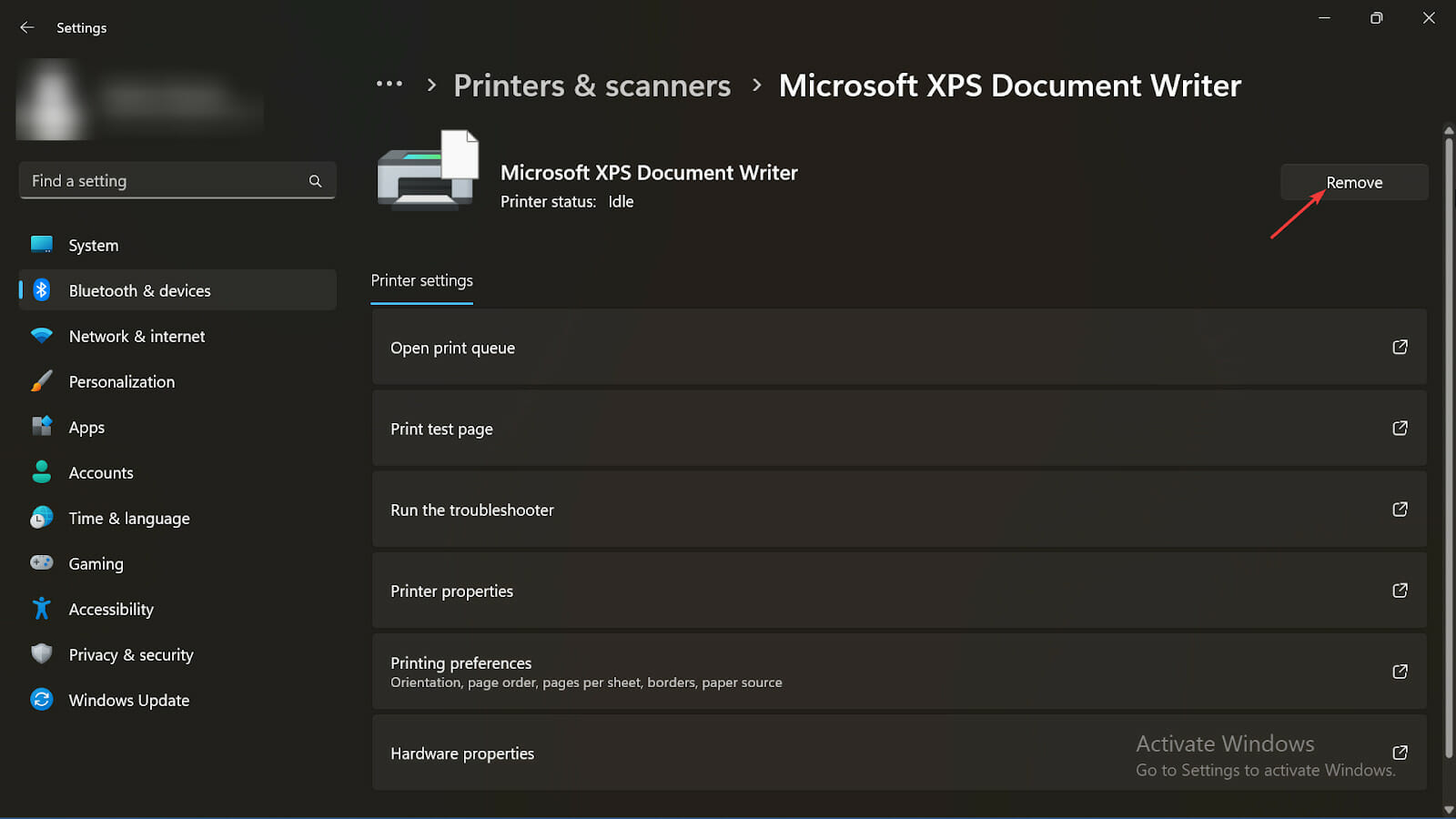The width and height of the screenshot is (1456, 819).
Task: Open System settings label
Action: tap(94, 245)
